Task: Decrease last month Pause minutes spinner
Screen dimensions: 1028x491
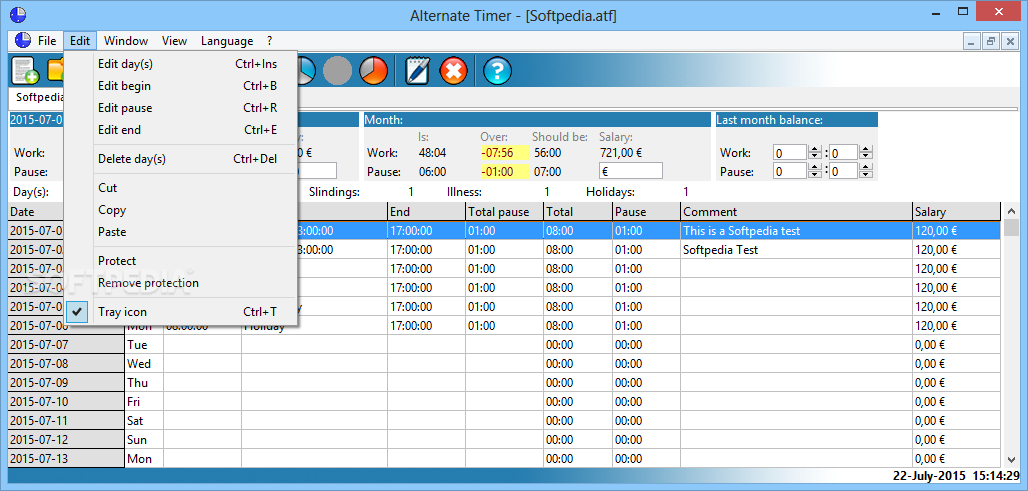Action: [865, 176]
